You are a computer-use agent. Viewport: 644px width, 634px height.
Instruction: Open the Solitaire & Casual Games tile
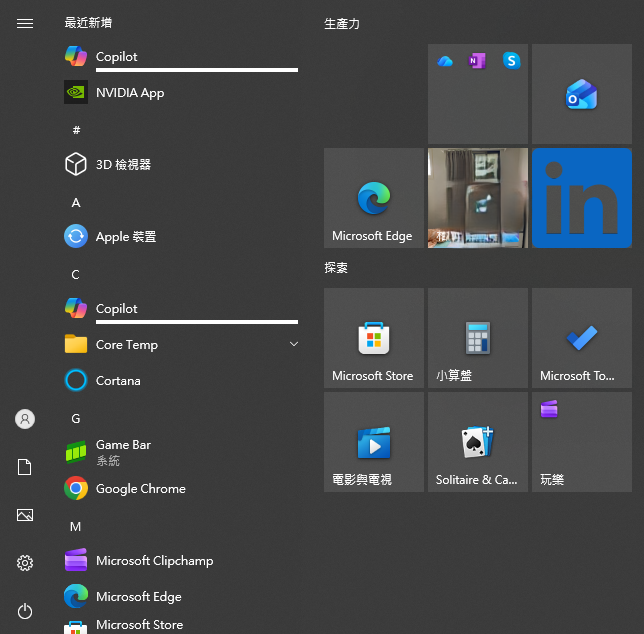click(478, 442)
